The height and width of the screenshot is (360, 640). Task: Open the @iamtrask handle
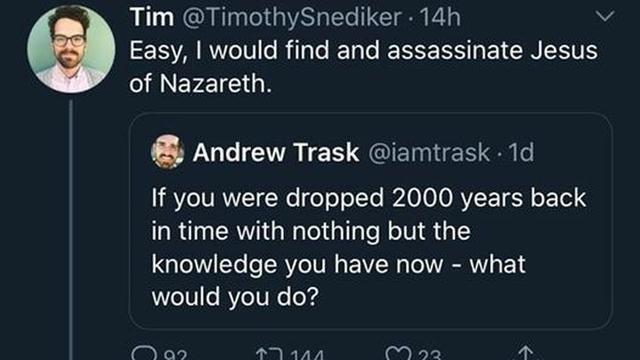pos(429,153)
